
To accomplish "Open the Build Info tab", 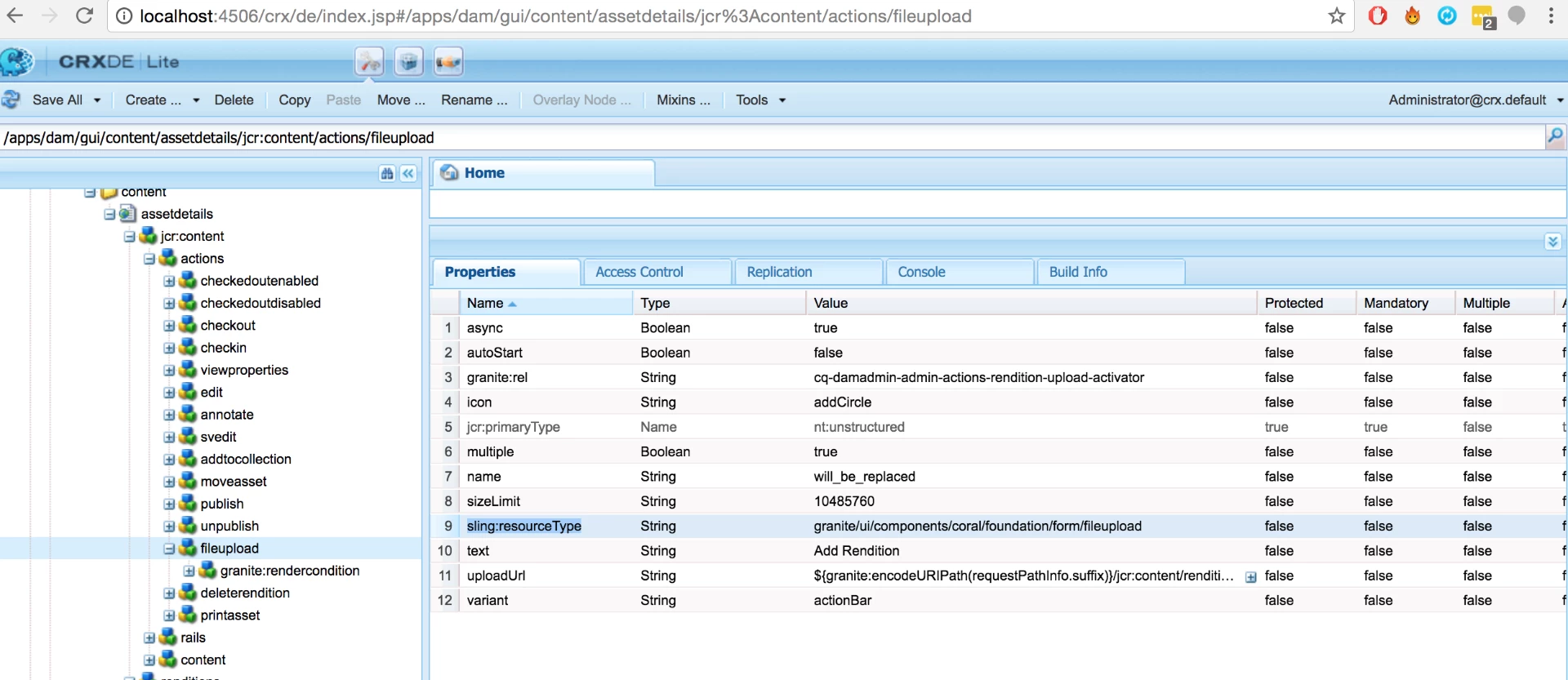I will [x=1111, y=272].
